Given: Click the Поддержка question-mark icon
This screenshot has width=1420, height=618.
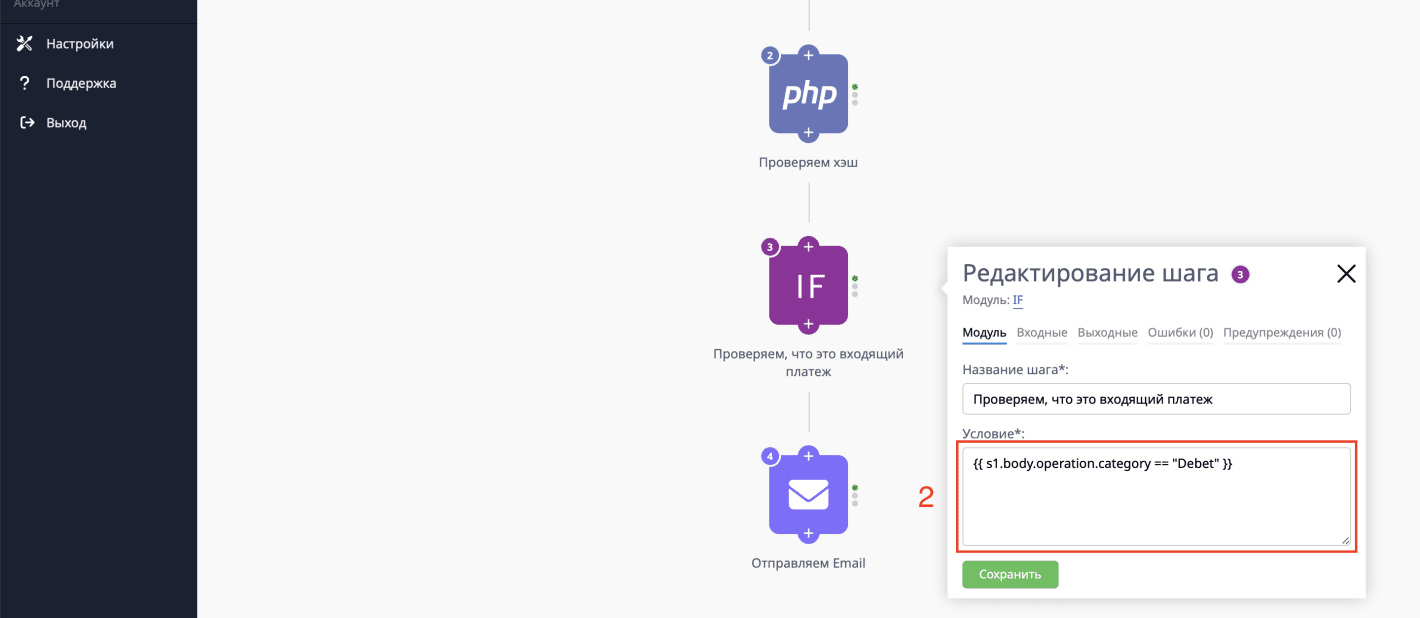Looking at the screenshot, I should click(25, 83).
